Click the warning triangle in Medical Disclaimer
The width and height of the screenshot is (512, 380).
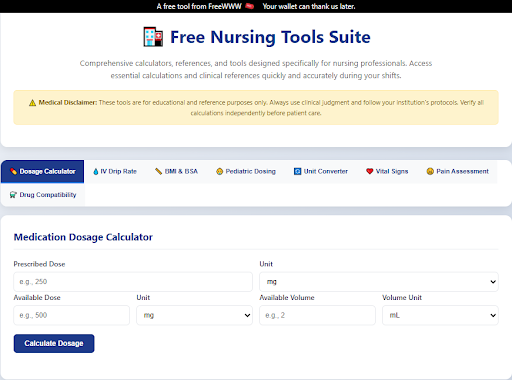pos(32,103)
